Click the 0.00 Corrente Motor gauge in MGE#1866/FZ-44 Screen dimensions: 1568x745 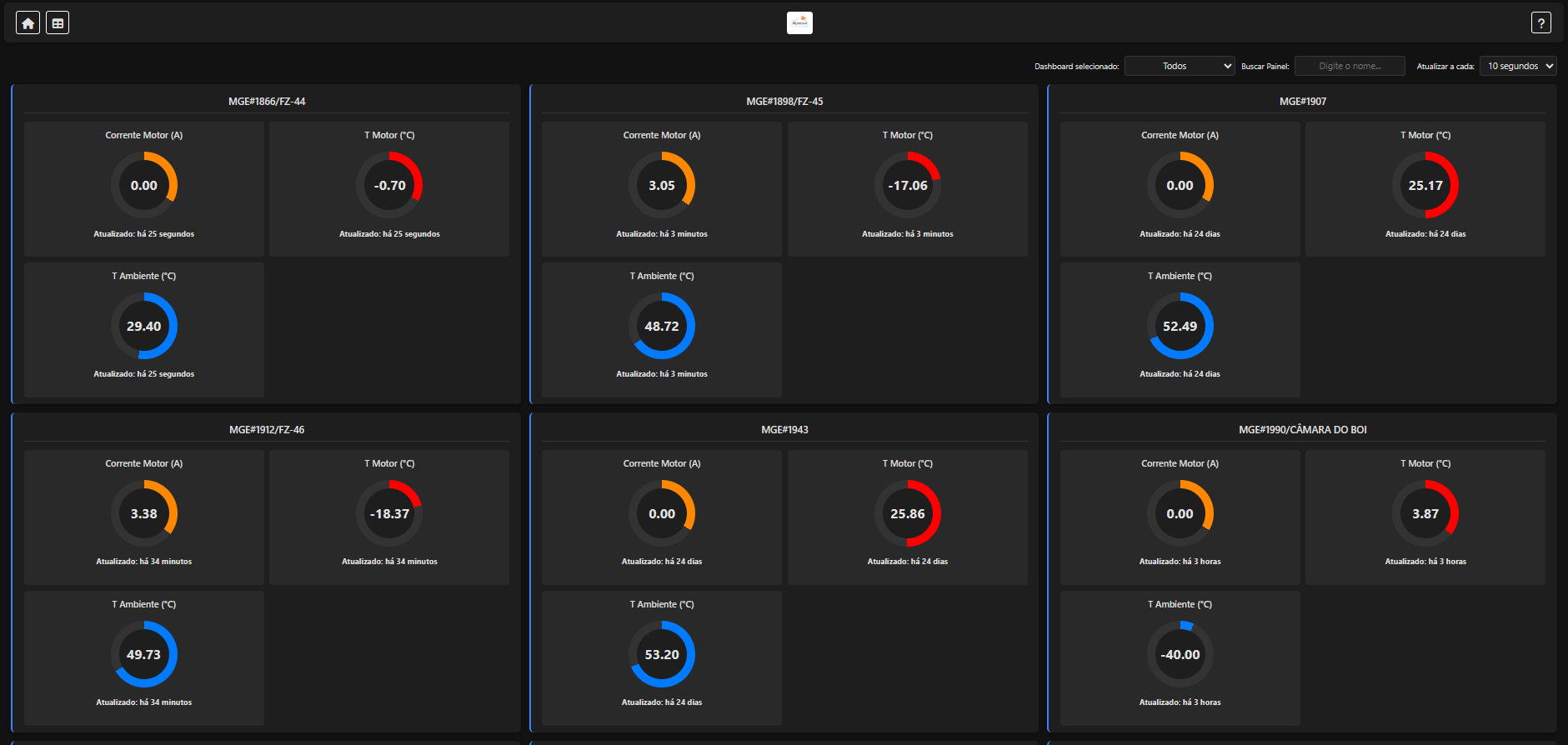pyautogui.click(x=144, y=185)
